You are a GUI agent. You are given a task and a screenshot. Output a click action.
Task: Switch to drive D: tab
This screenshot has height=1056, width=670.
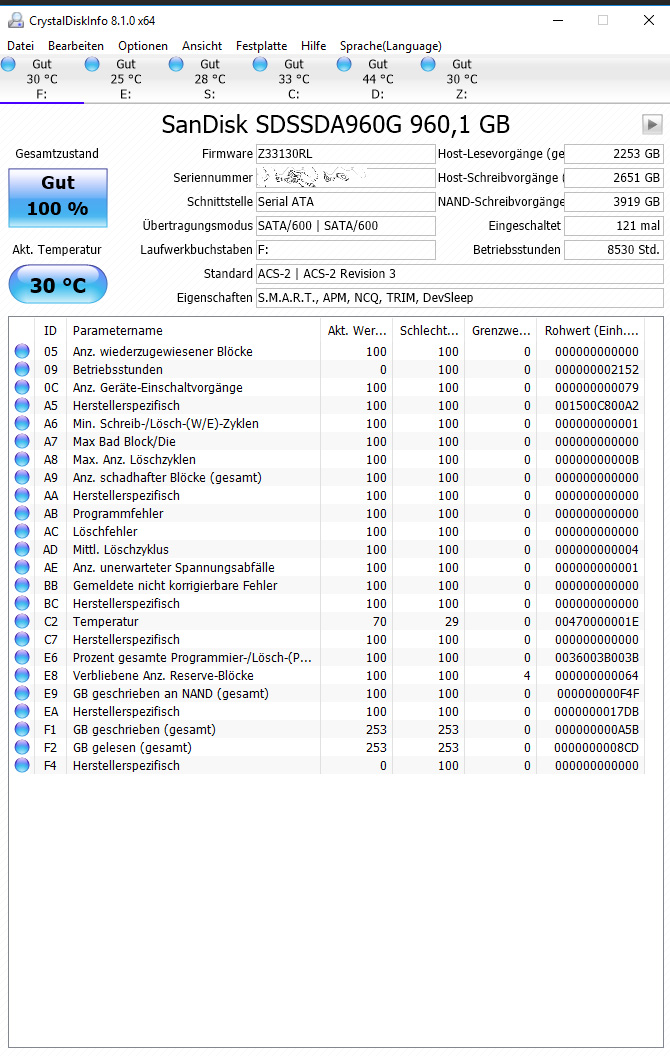(378, 79)
